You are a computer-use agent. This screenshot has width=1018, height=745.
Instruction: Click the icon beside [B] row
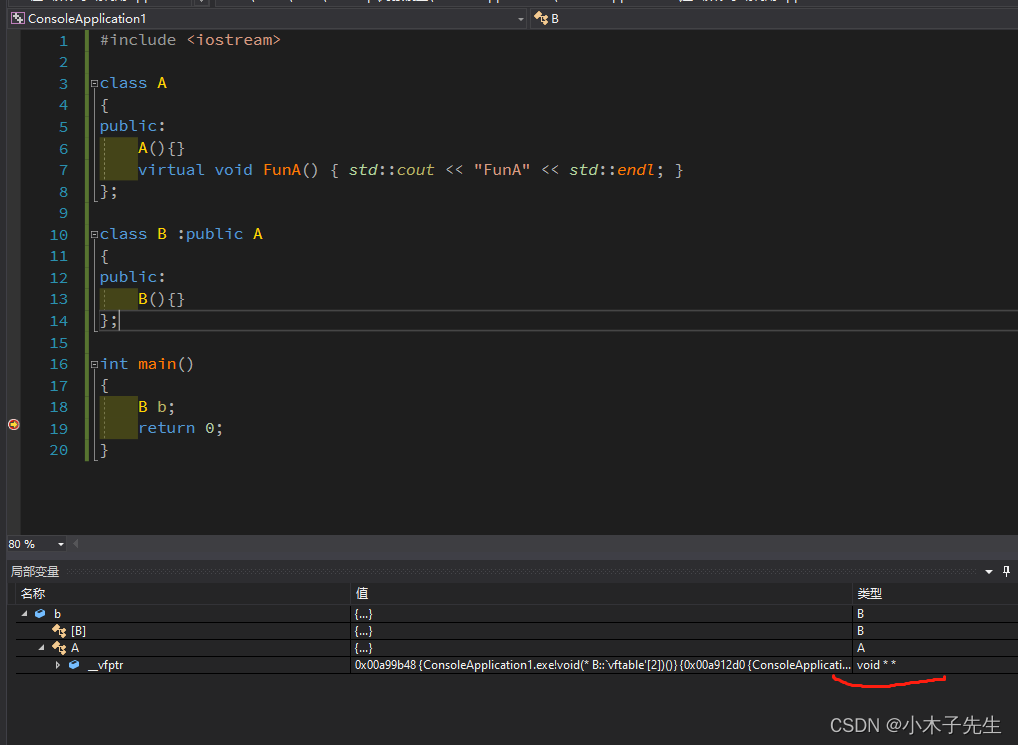pos(59,631)
